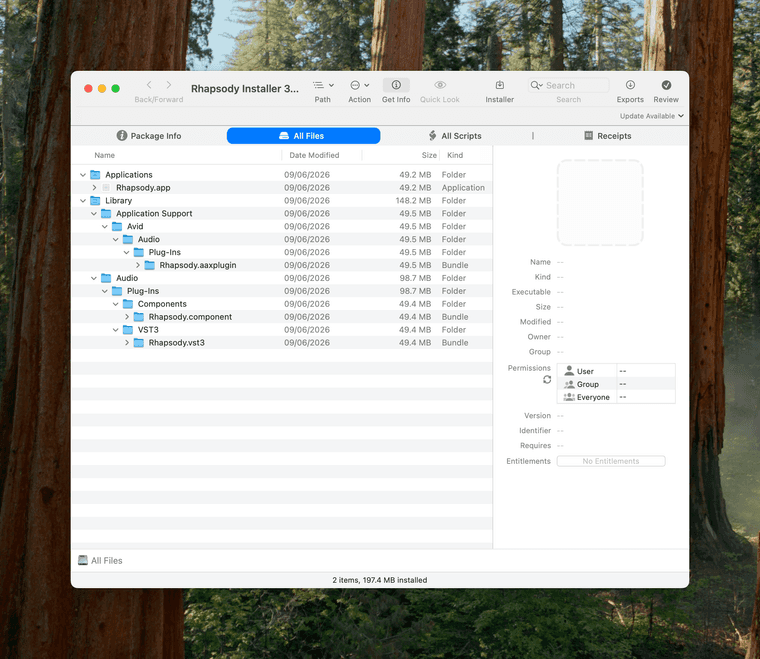Sort by the Kind column header
Viewport: 760px width, 659px height.
point(455,155)
